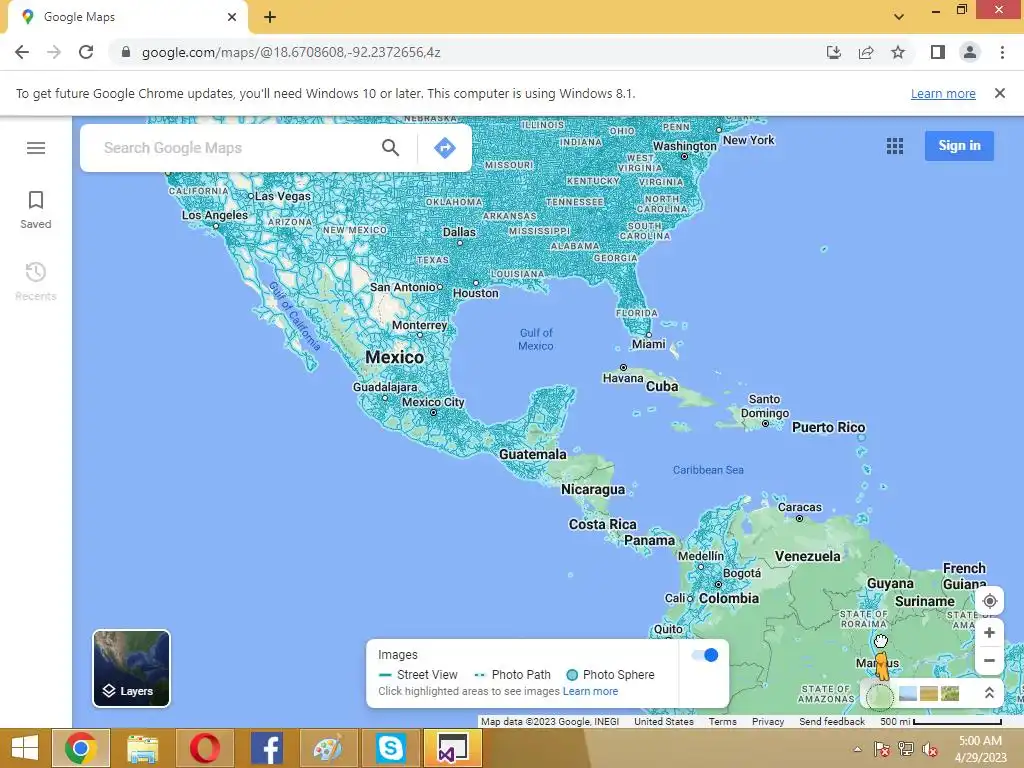Click the United States region link
Image resolution: width=1024 pixels, height=768 pixels.
coord(664,722)
